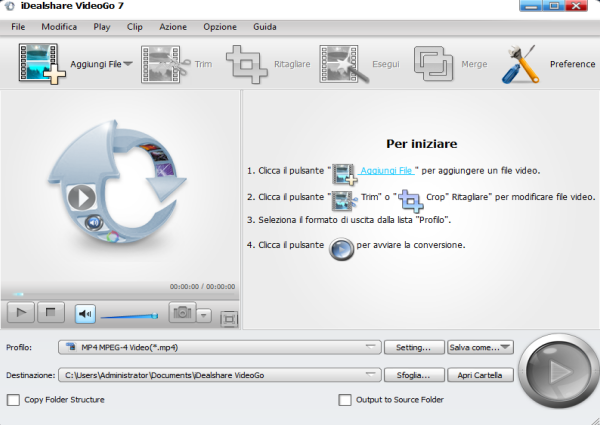Mute audio with the speaker icon

(85, 314)
